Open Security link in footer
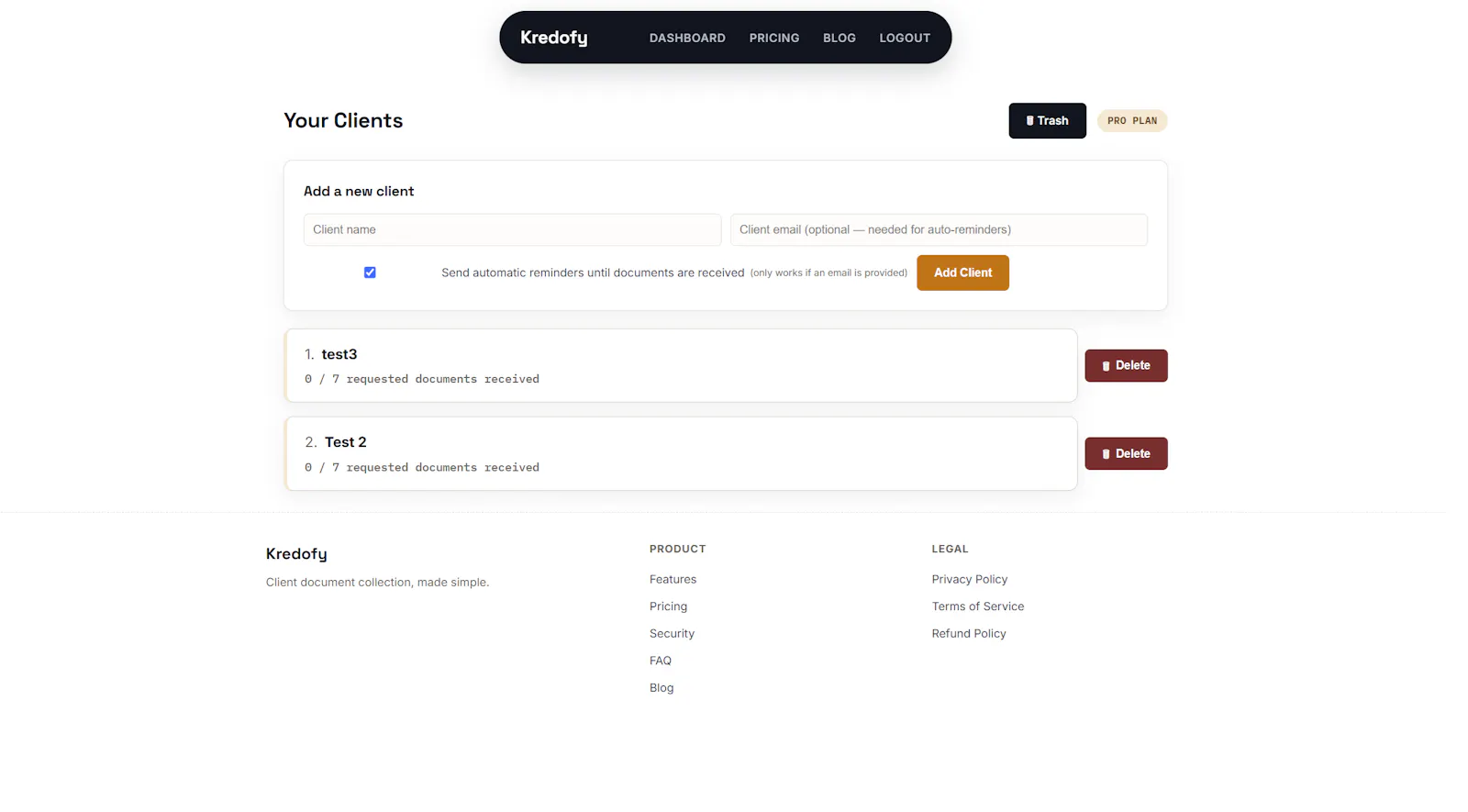Image resolution: width=1468 pixels, height=812 pixels. tap(672, 633)
